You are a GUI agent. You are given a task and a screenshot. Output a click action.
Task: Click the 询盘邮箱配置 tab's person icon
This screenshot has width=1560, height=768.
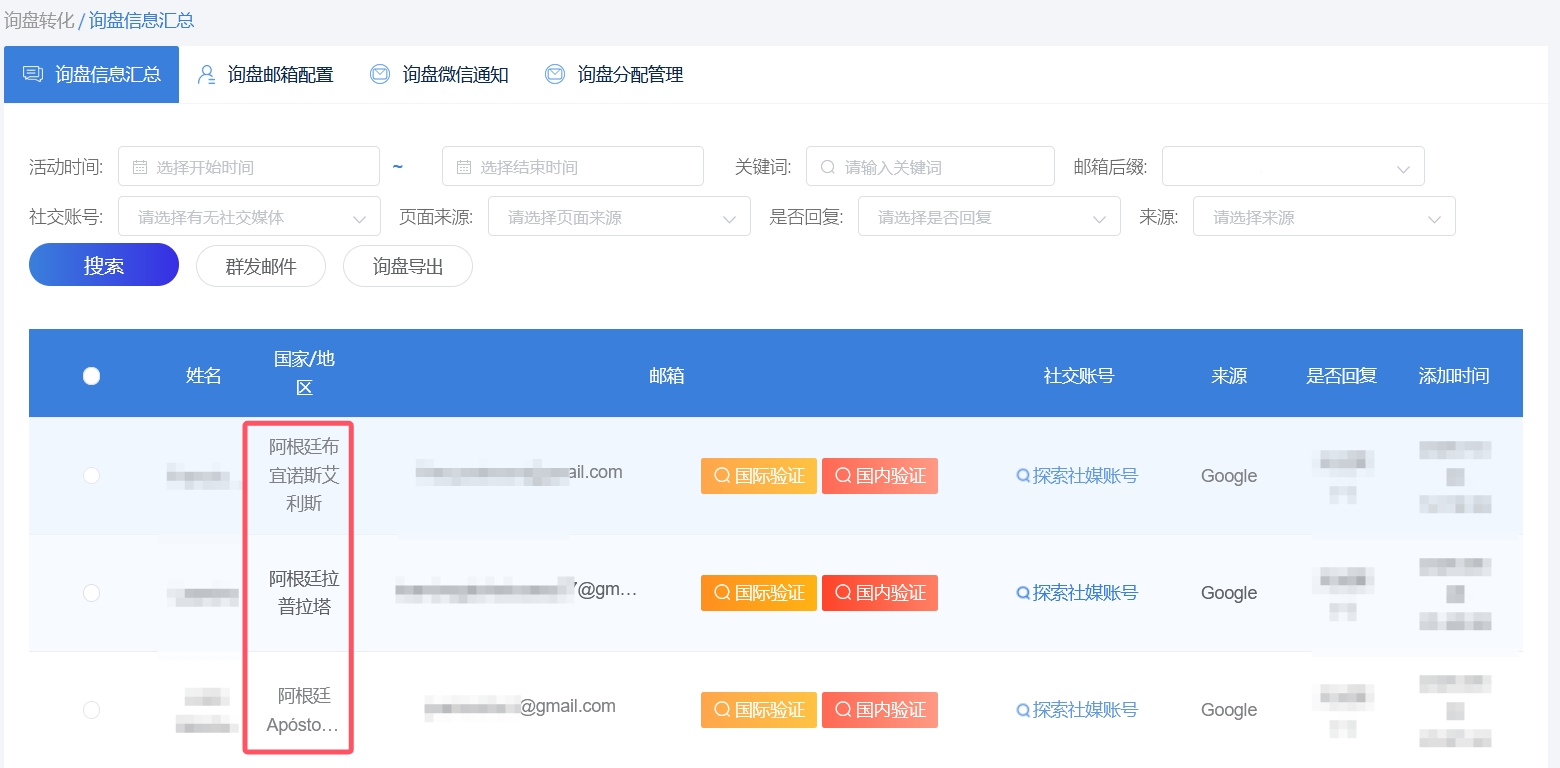pos(207,74)
